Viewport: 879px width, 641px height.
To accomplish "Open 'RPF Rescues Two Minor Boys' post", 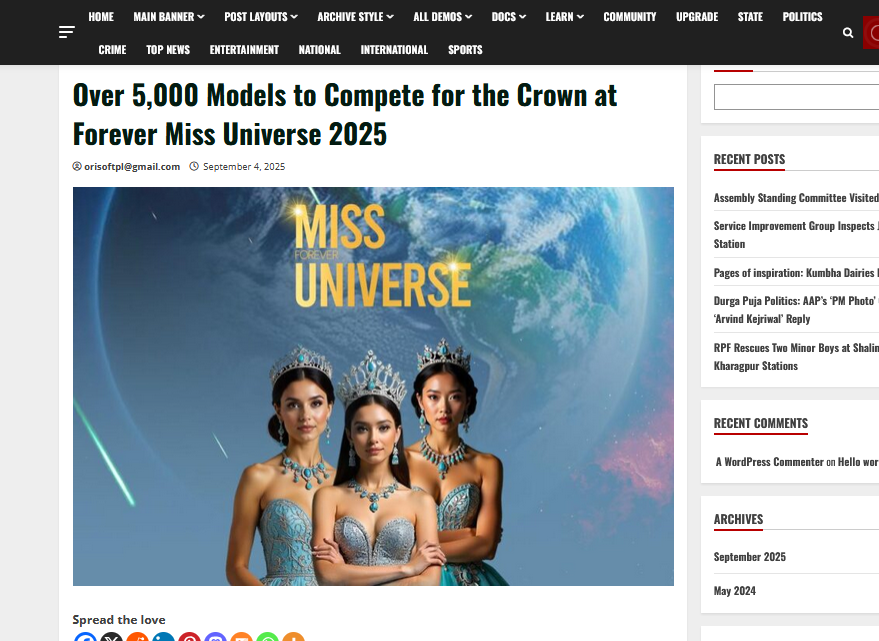I will [796, 357].
